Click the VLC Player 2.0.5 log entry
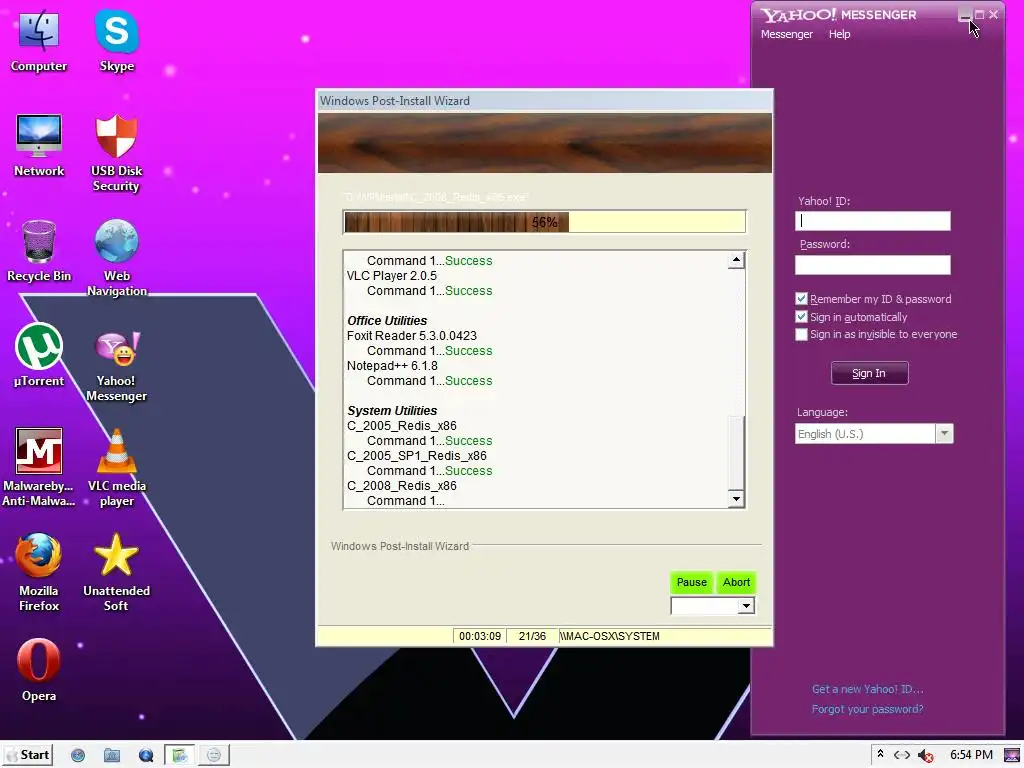This screenshot has height=768, width=1024. point(392,276)
